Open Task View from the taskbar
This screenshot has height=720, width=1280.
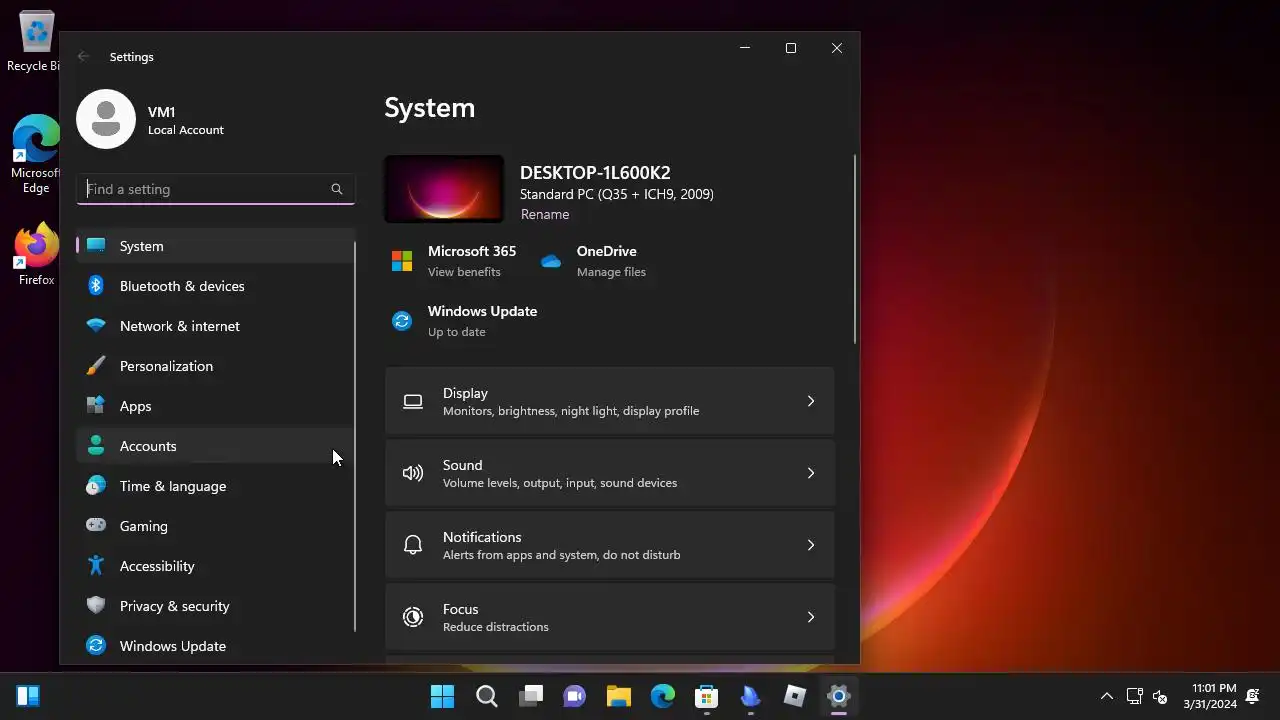[531, 696]
